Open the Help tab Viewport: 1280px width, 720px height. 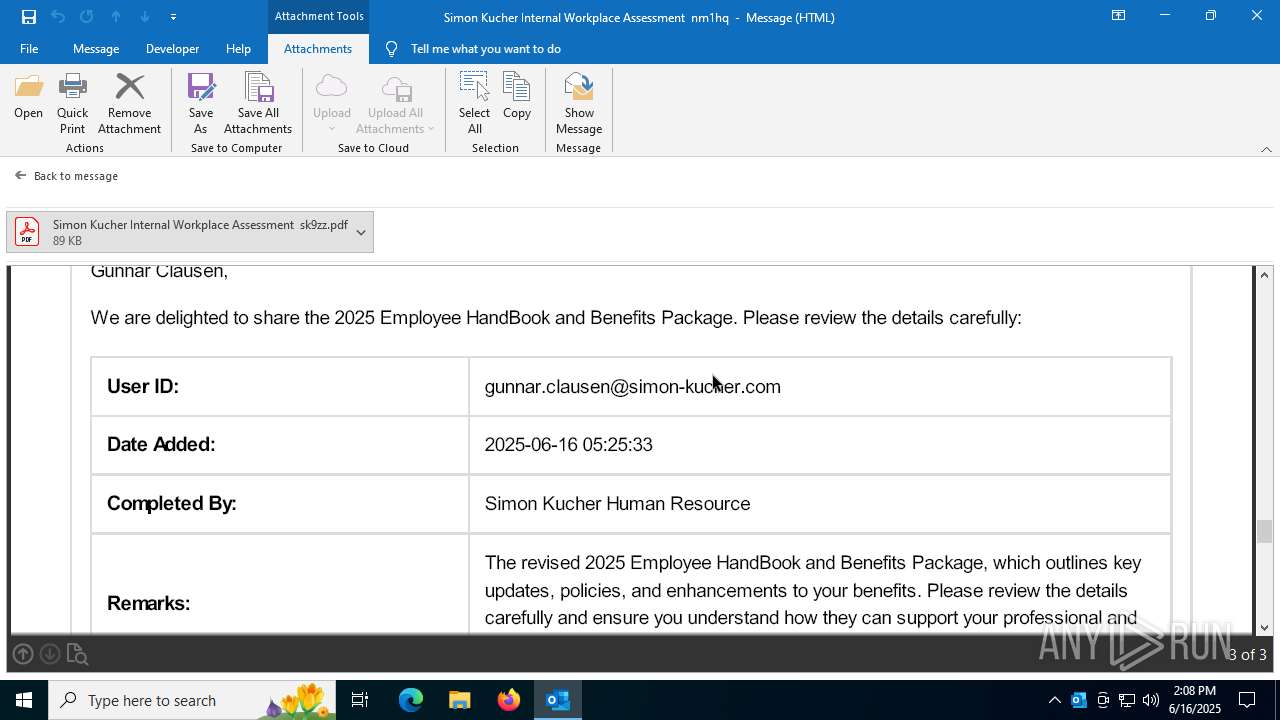coord(238,49)
